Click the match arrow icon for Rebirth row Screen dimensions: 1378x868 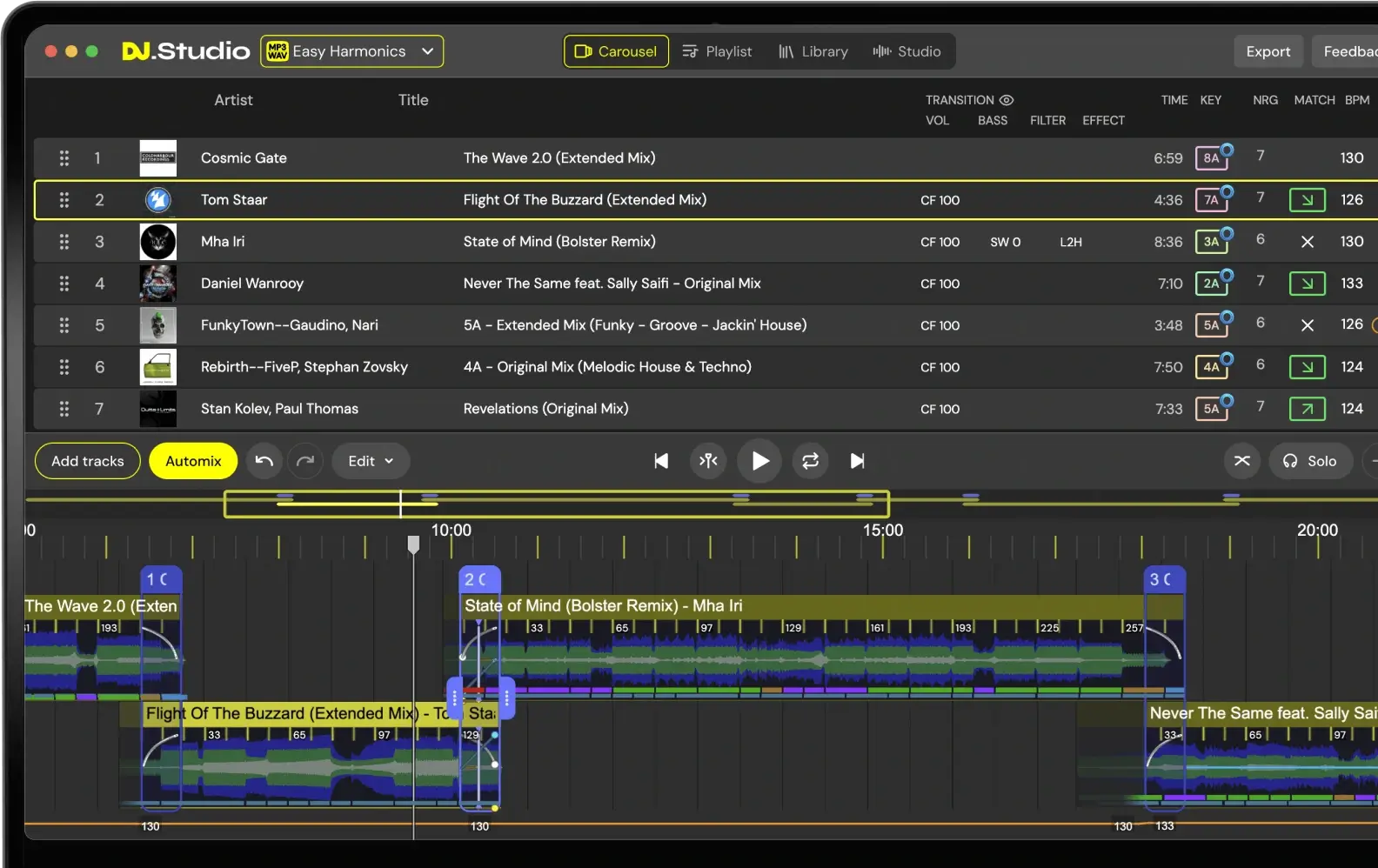[1307, 367]
